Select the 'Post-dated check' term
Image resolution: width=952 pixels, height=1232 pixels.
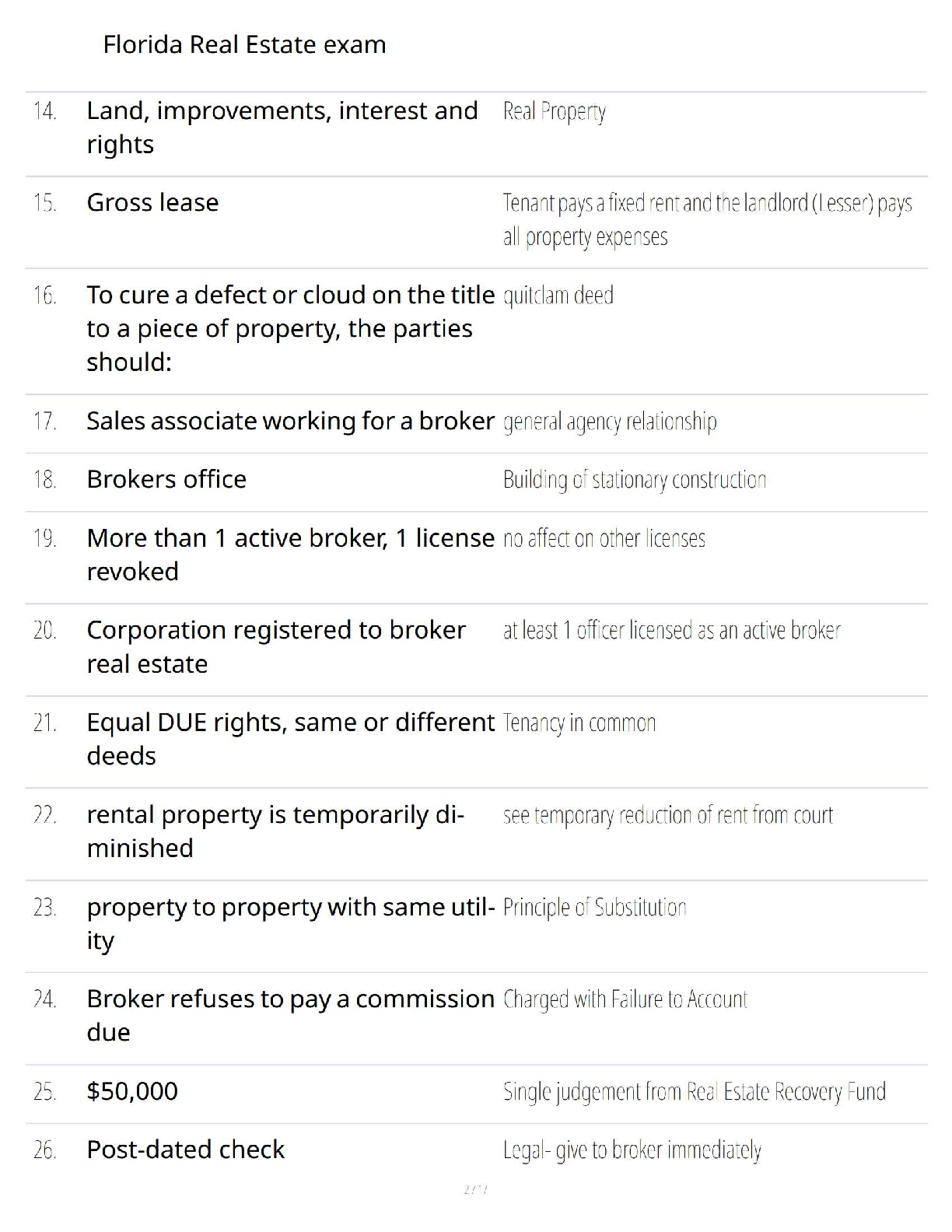(x=185, y=1150)
